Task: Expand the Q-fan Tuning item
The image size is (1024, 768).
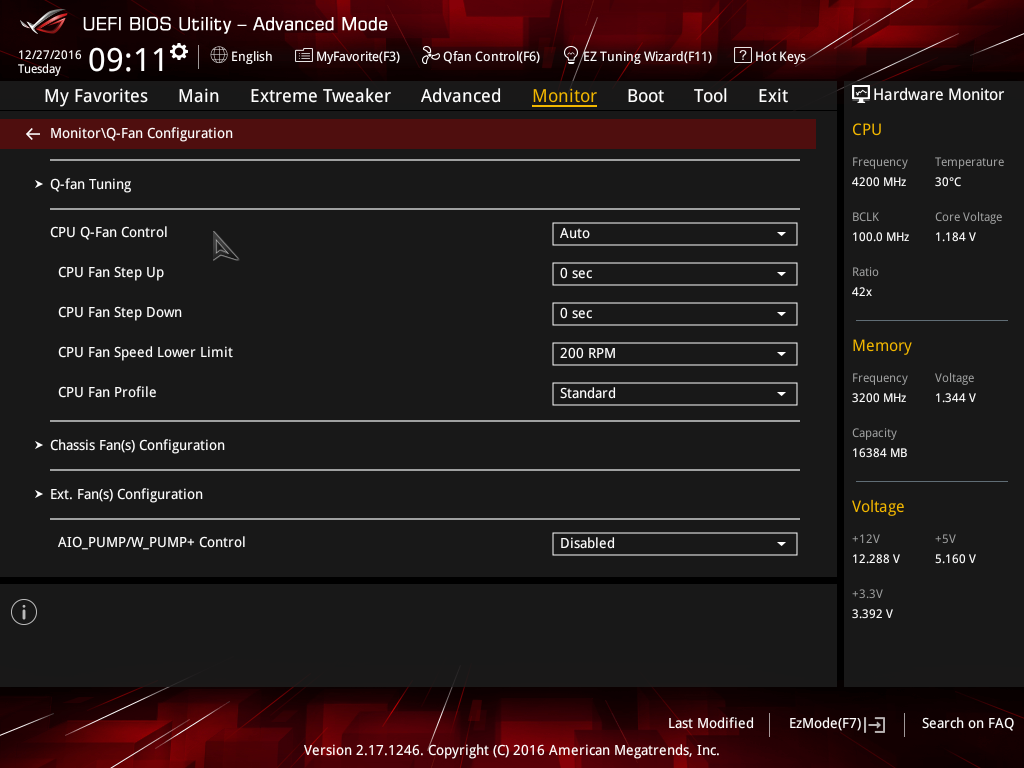Action: (x=91, y=184)
